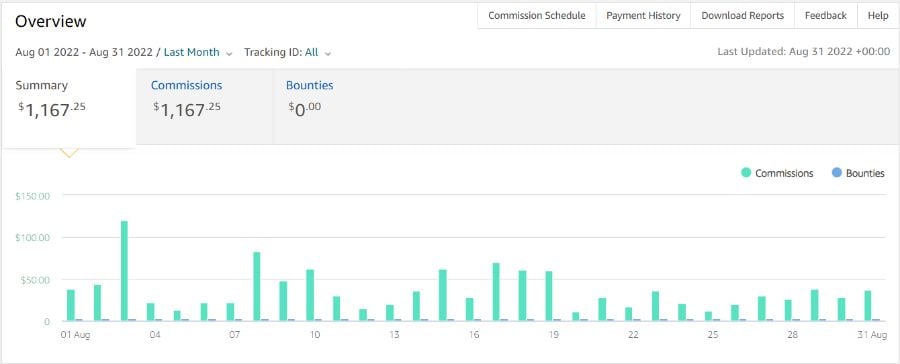The height and width of the screenshot is (364, 900).
Task: Click the commission bar above 10 on the axis
Action: coord(310,295)
